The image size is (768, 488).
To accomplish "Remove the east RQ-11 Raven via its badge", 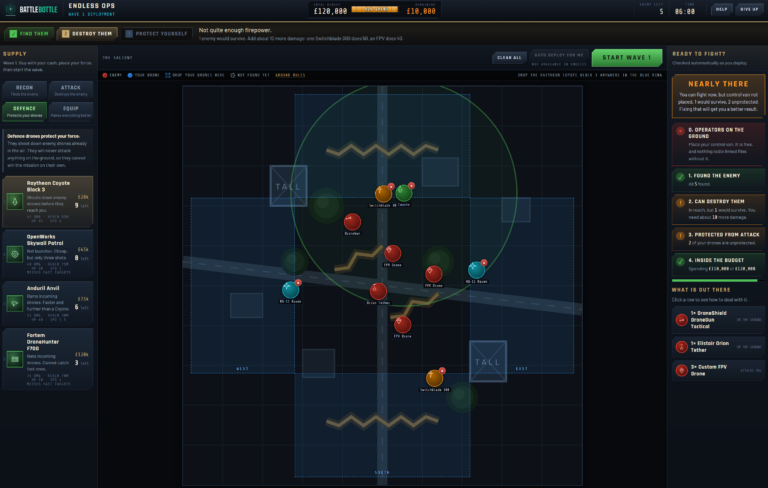I will click(x=484, y=263).
